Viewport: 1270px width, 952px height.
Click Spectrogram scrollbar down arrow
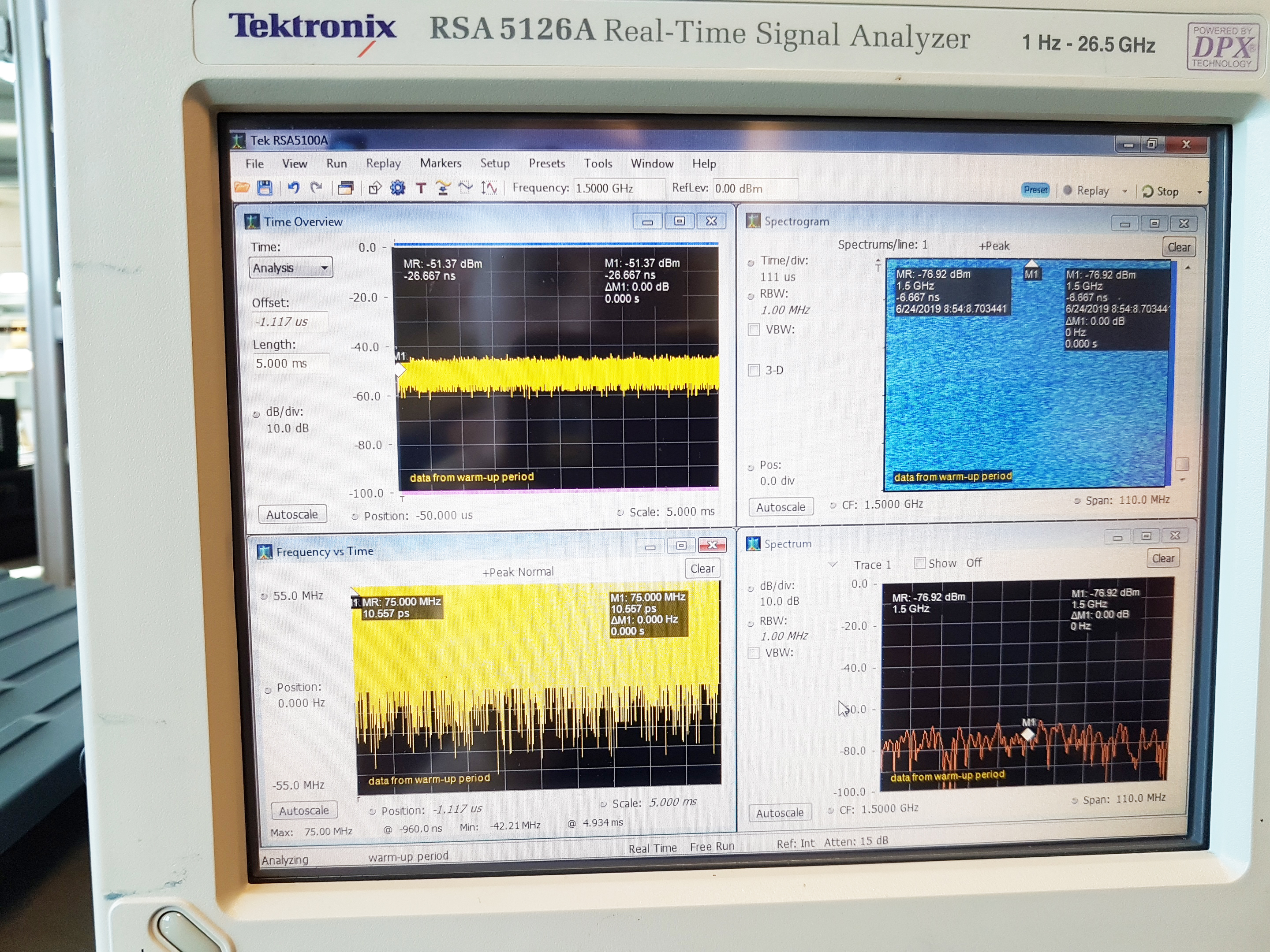1182,480
